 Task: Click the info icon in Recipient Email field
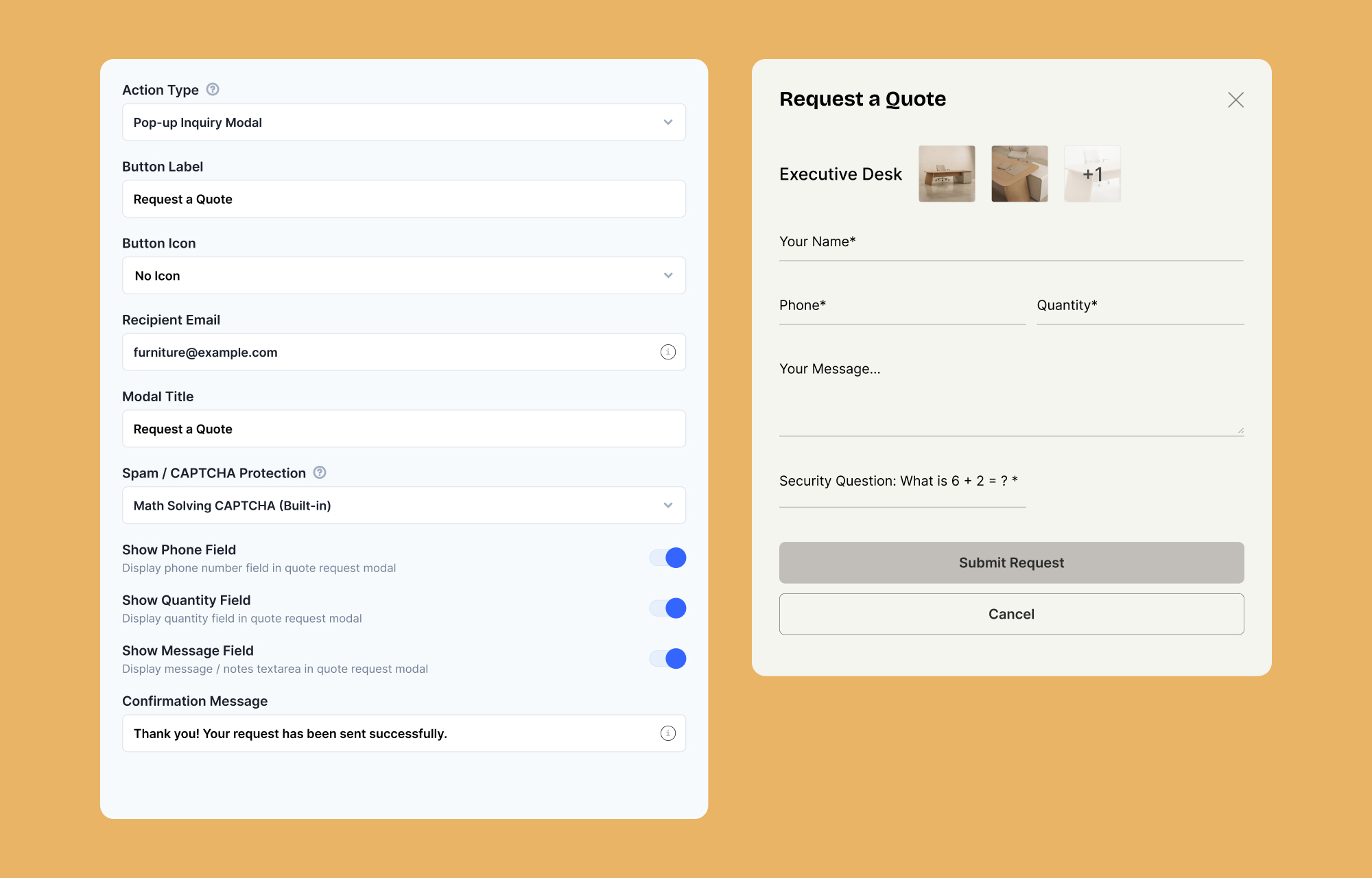click(x=668, y=352)
